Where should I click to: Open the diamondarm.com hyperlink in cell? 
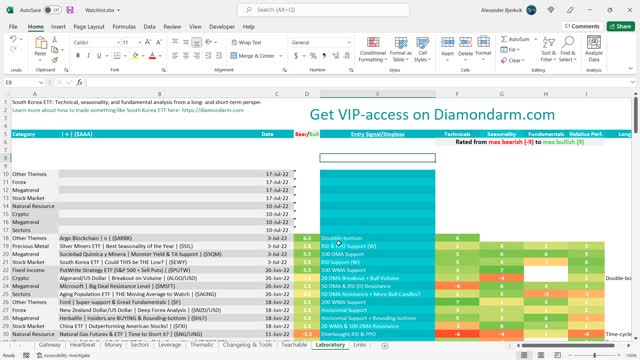pyautogui.click(x=213, y=110)
